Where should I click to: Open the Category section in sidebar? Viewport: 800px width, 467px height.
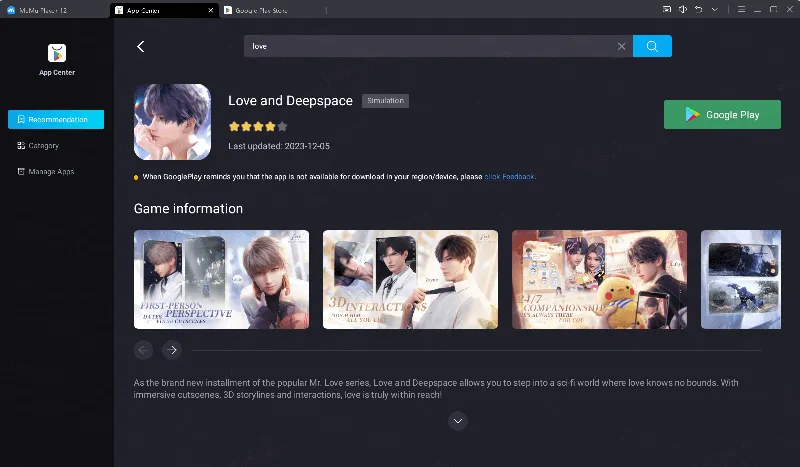pyautogui.click(x=43, y=146)
